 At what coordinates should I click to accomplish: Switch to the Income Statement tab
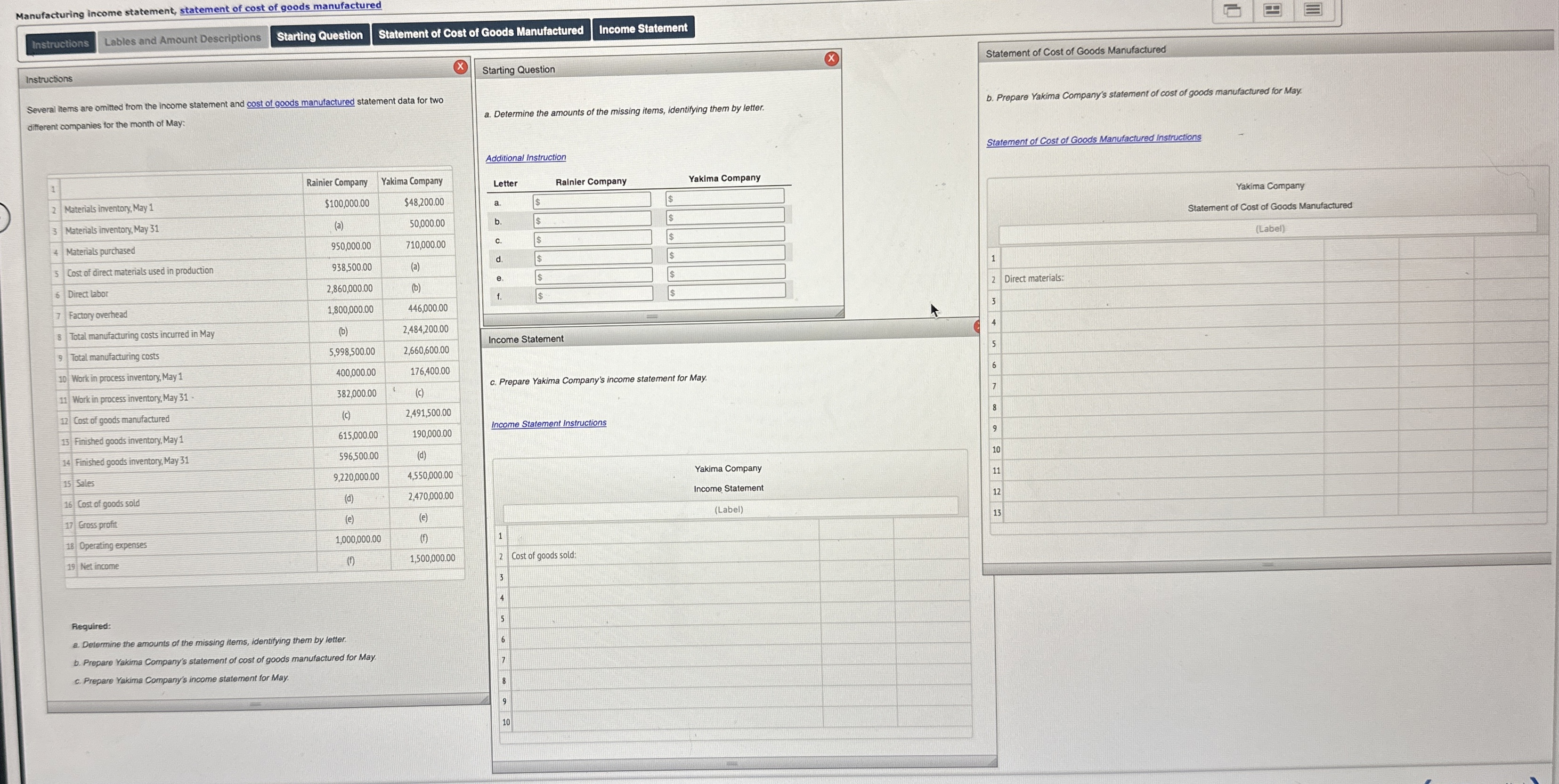tap(642, 28)
